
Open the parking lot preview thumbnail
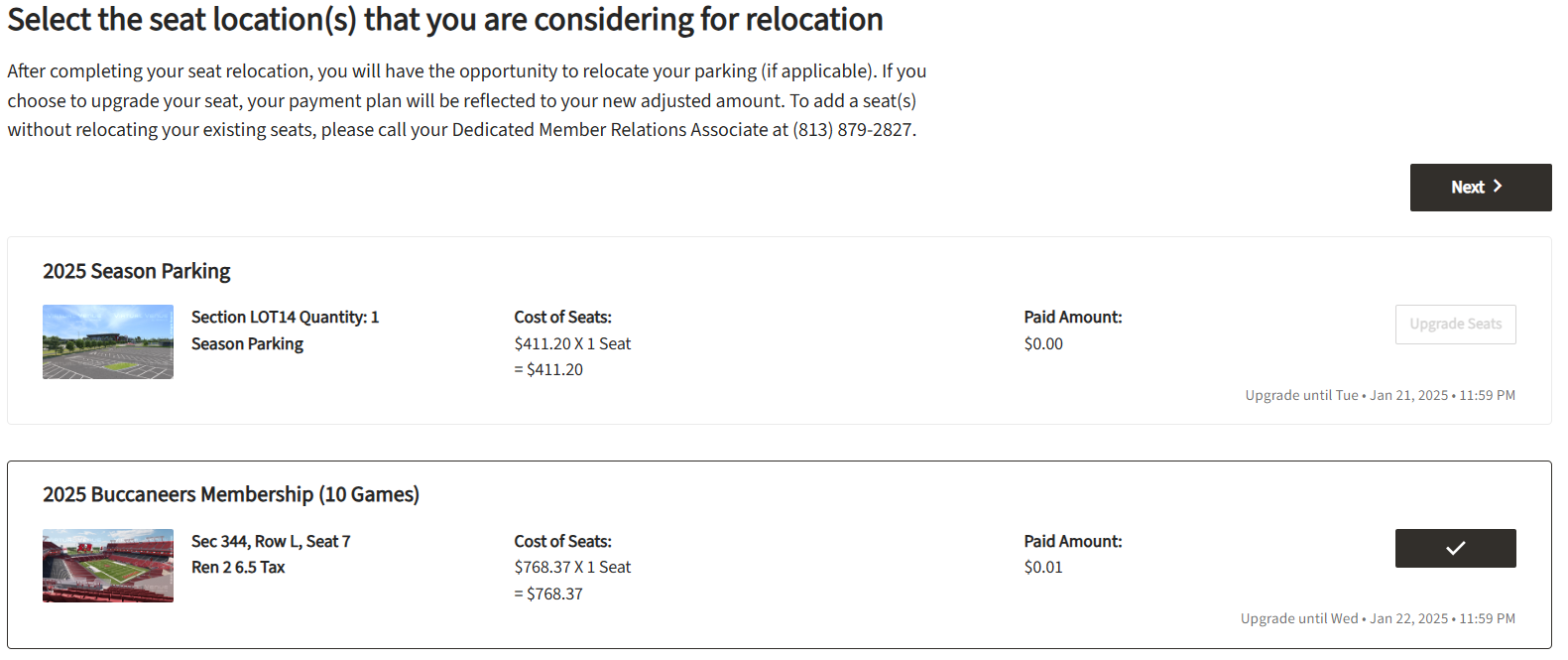click(108, 341)
